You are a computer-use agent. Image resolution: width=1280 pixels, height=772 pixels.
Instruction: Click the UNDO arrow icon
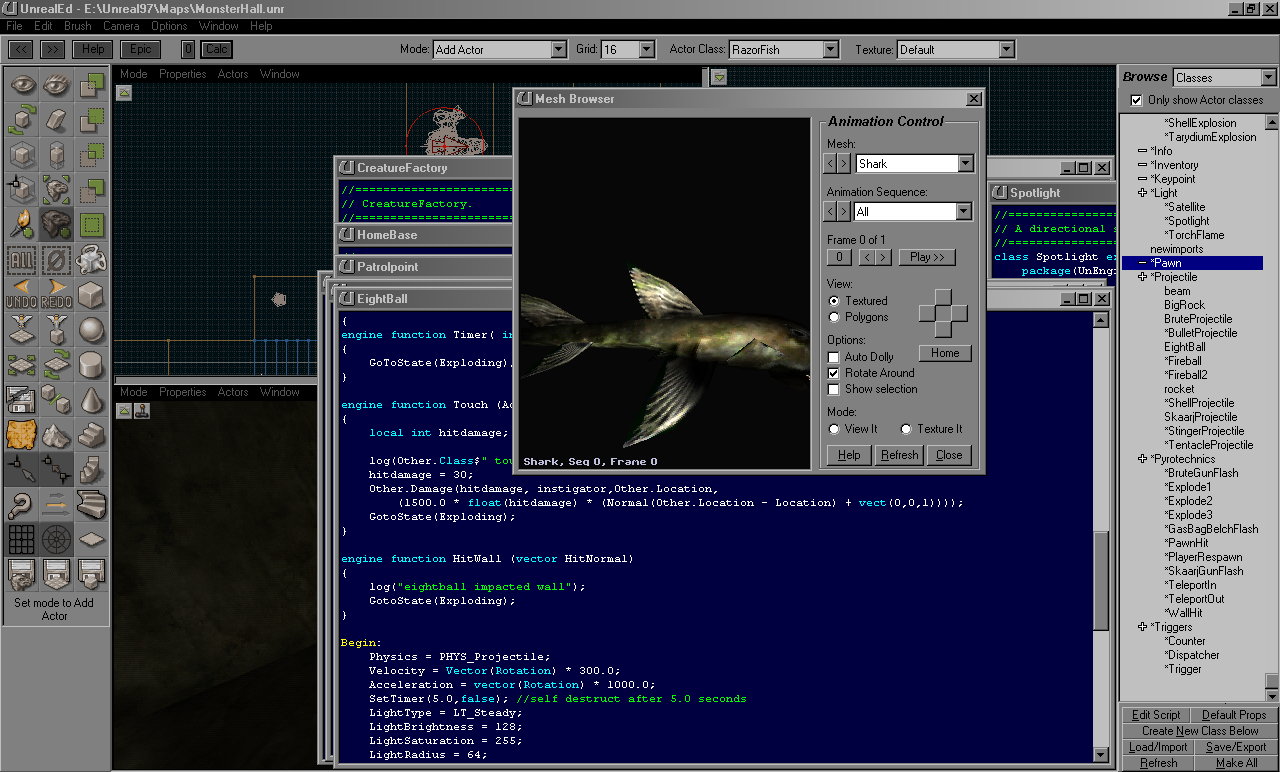click(x=22, y=295)
